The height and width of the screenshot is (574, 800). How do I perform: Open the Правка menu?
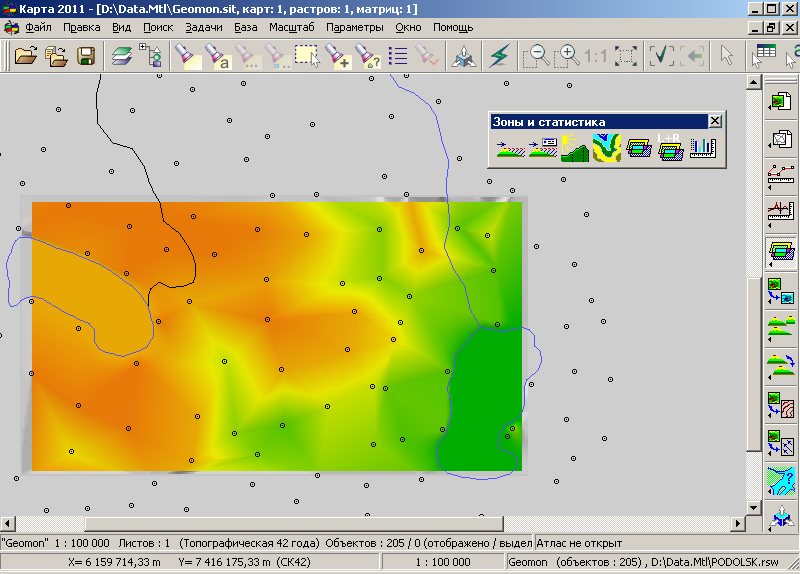click(82, 27)
